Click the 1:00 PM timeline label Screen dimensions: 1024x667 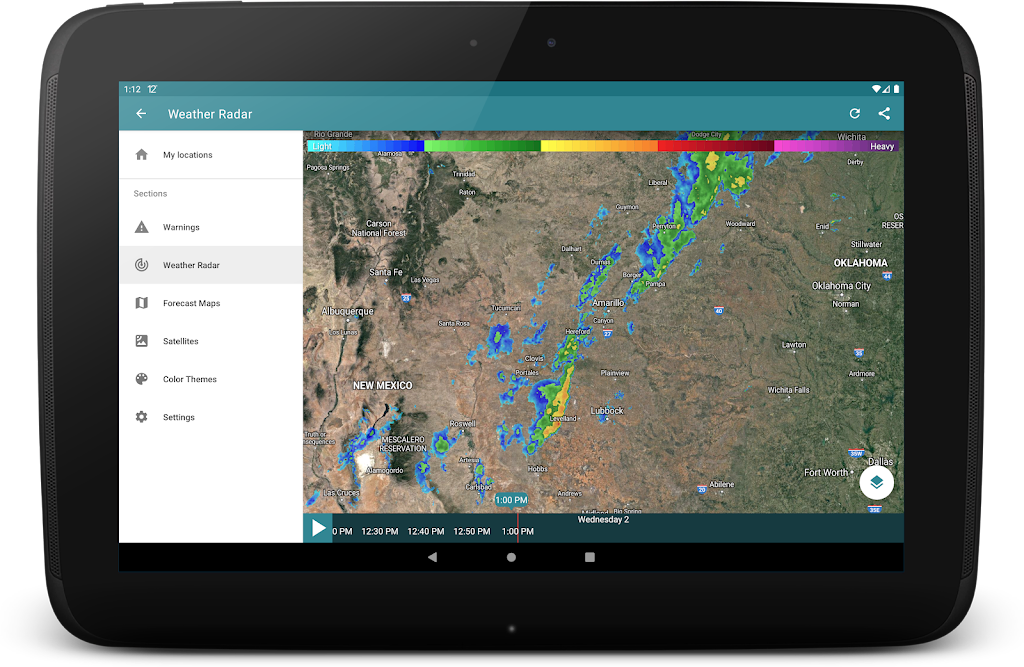(x=518, y=531)
